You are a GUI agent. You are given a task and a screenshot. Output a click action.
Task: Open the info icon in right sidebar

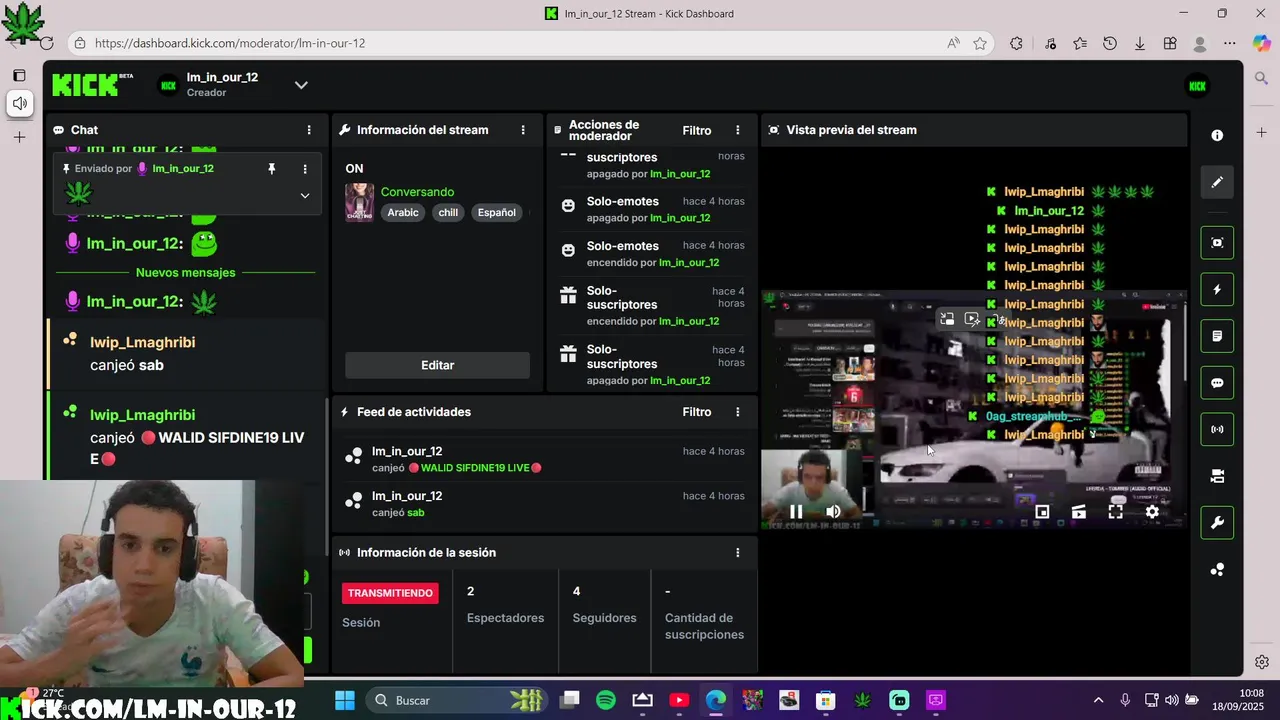click(1217, 135)
